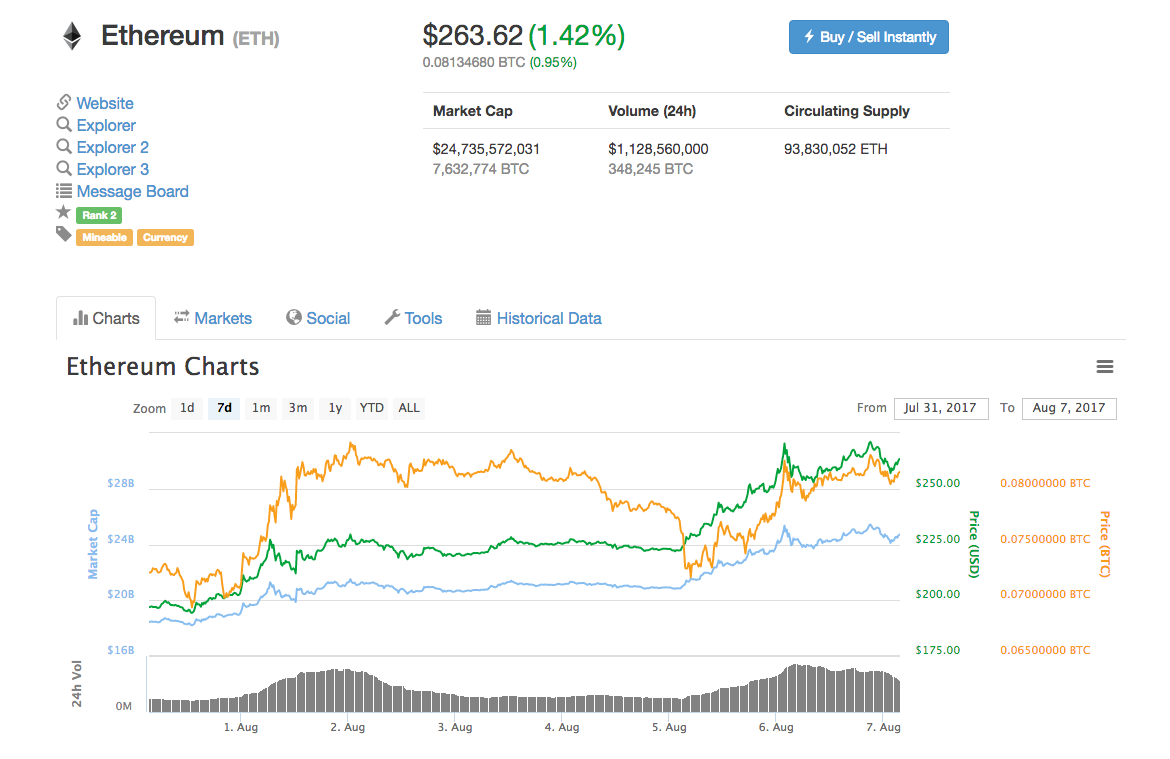Click the Market Cap axis label
Viewport: 1170px width, 759px height.
pyautogui.click(x=93, y=544)
